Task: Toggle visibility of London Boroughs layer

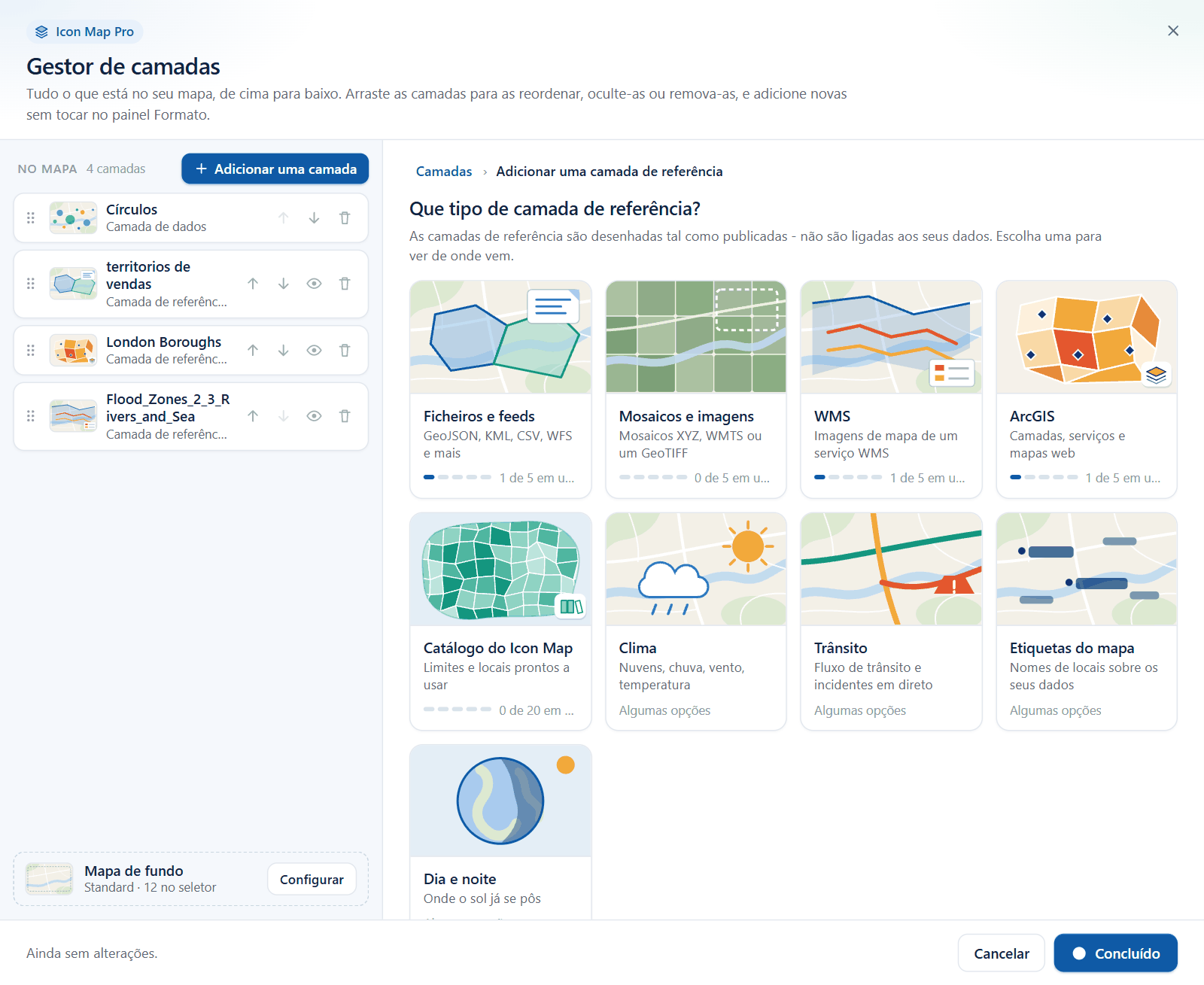Action: 315,350
